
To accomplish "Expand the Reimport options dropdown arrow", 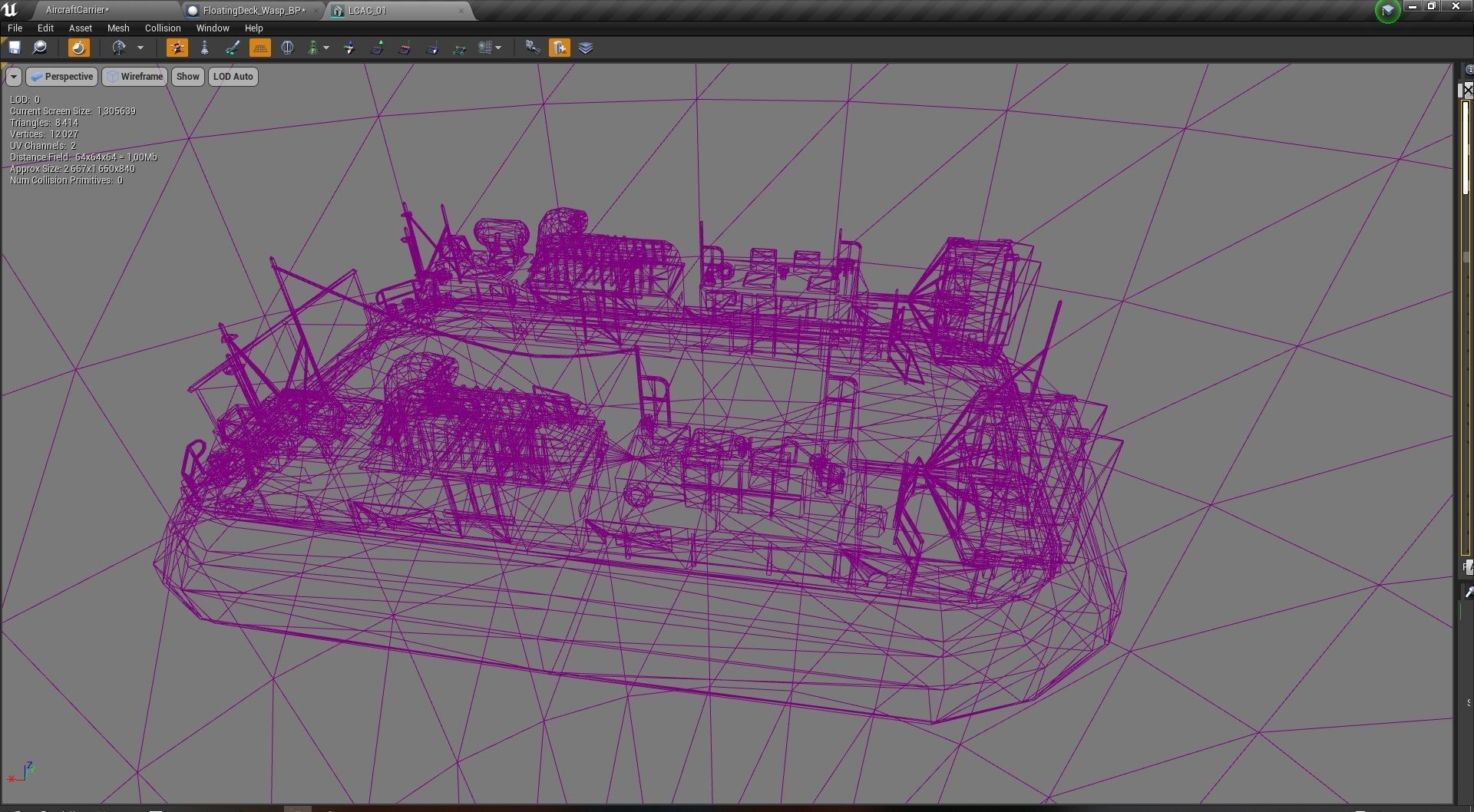I will [140, 48].
